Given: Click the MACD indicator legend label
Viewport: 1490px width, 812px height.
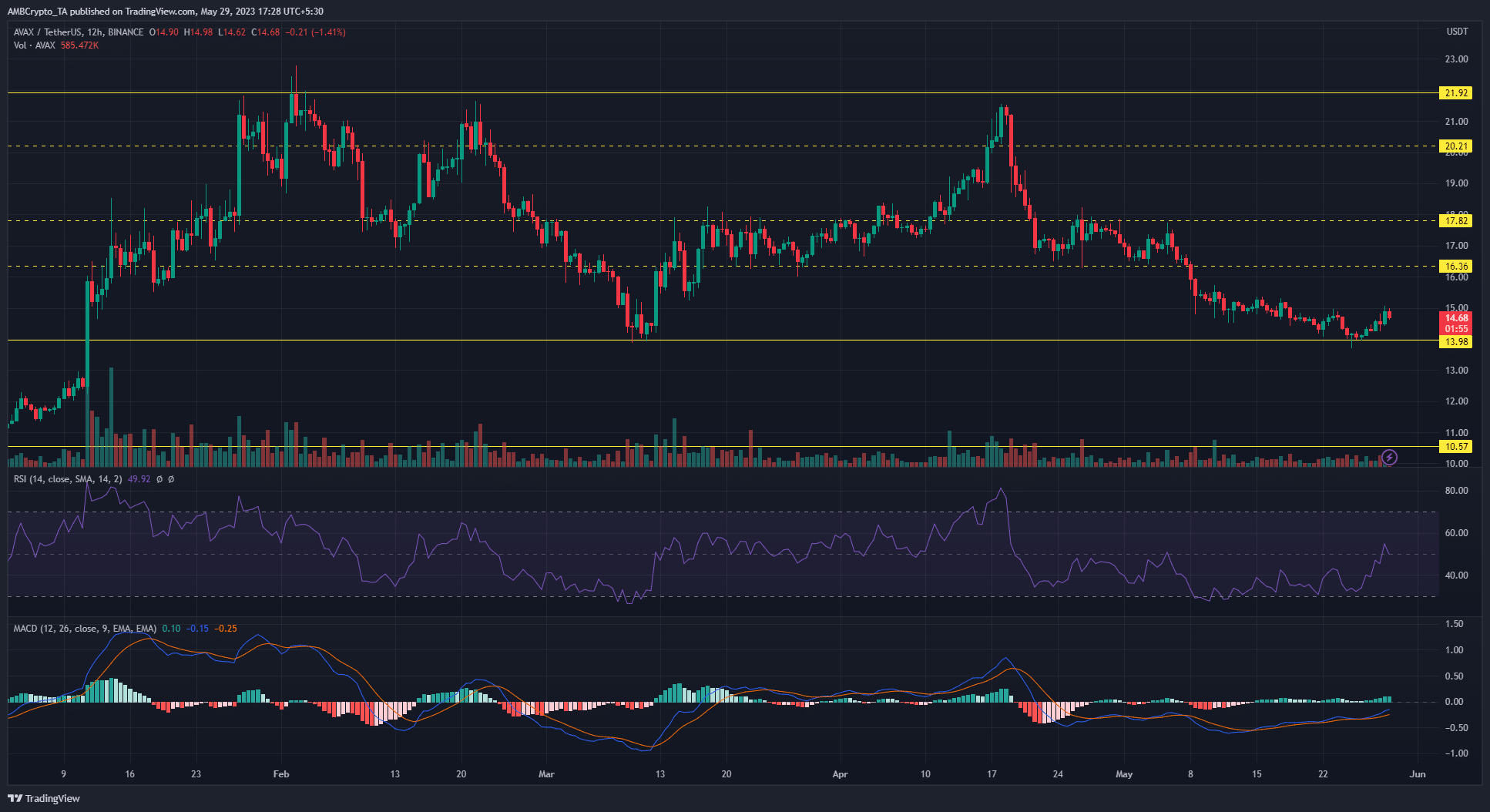Looking at the screenshot, I should 85,629.
